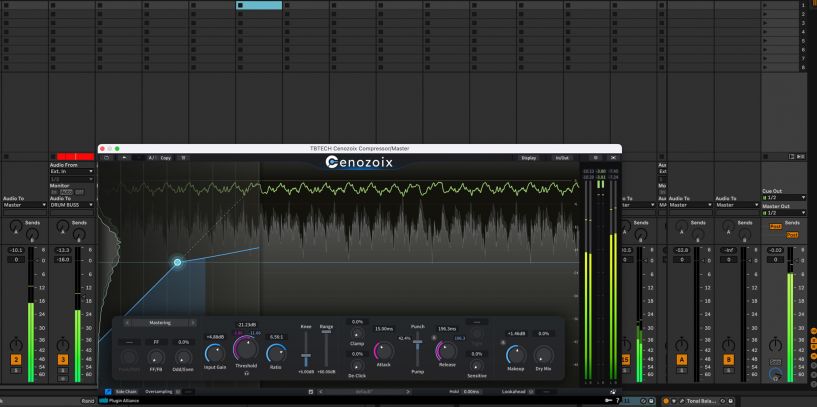Open the Mastering preset style selector
Viewport: 817px width, 407px height.
160,323
